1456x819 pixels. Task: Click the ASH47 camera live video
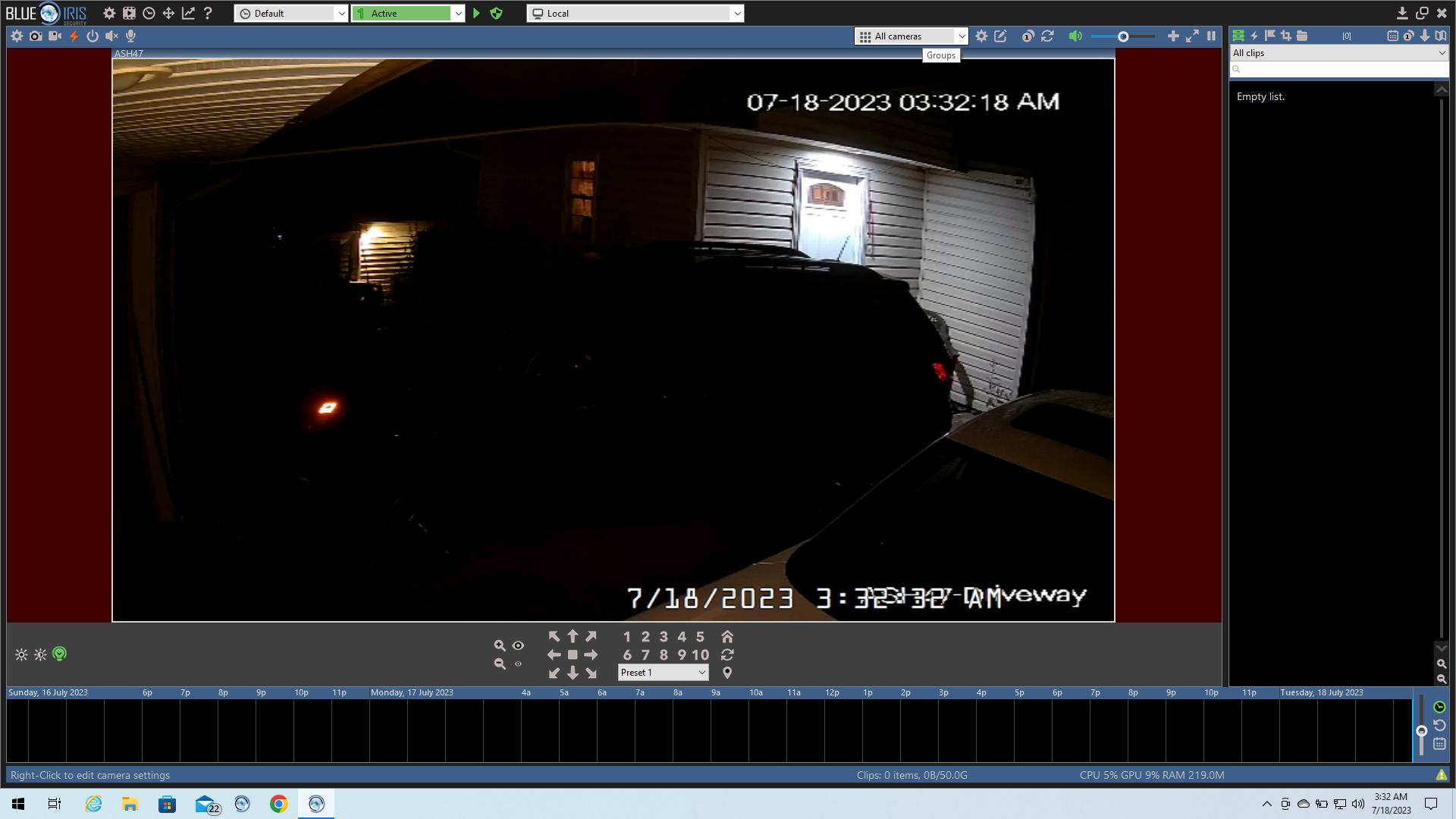[x=613, y=340]
